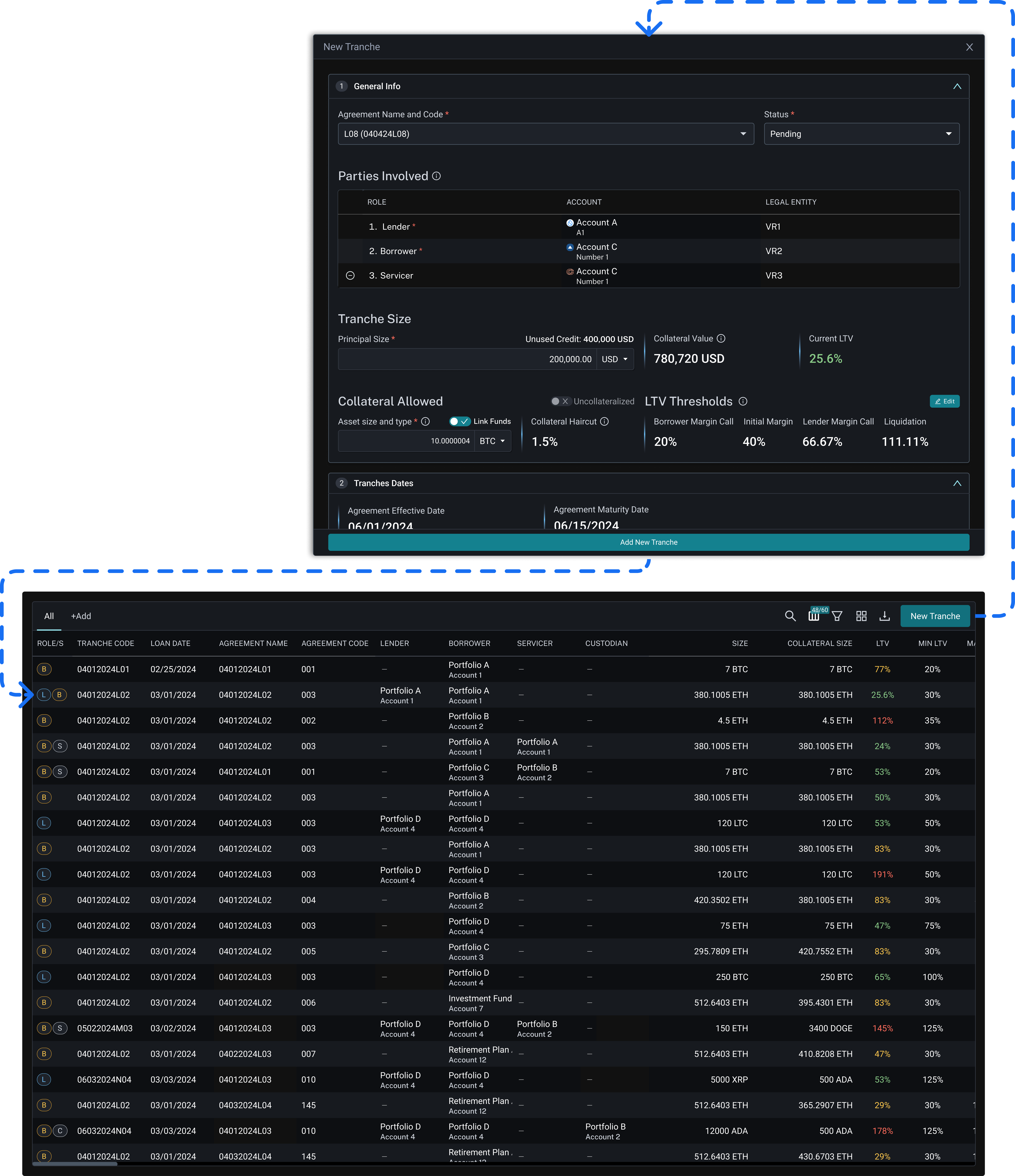Click the Principal Size input field
The image size is (1015, 1176).
click(467, 359)
